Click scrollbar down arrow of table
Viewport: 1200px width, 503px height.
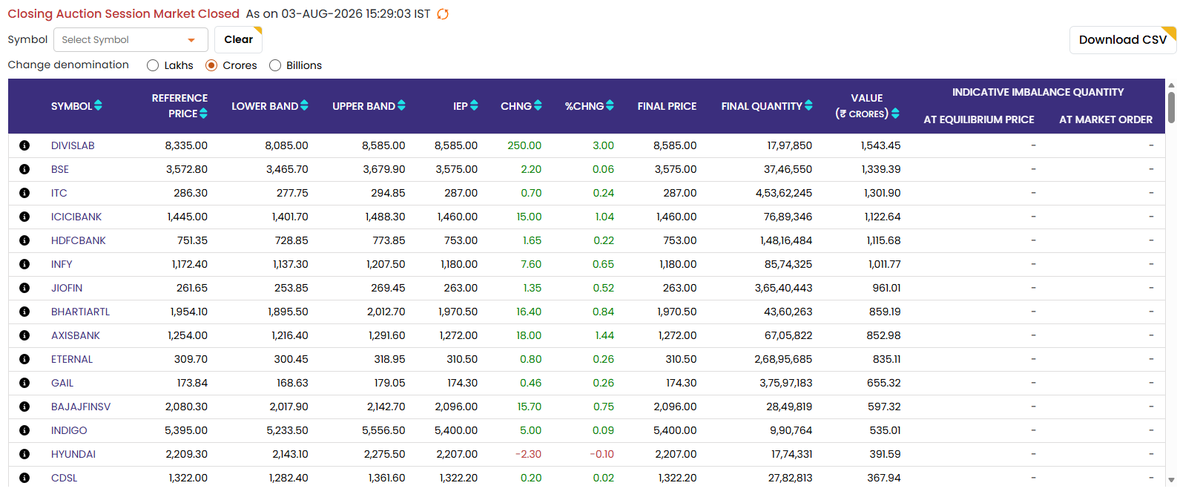tap(1172, 481)
